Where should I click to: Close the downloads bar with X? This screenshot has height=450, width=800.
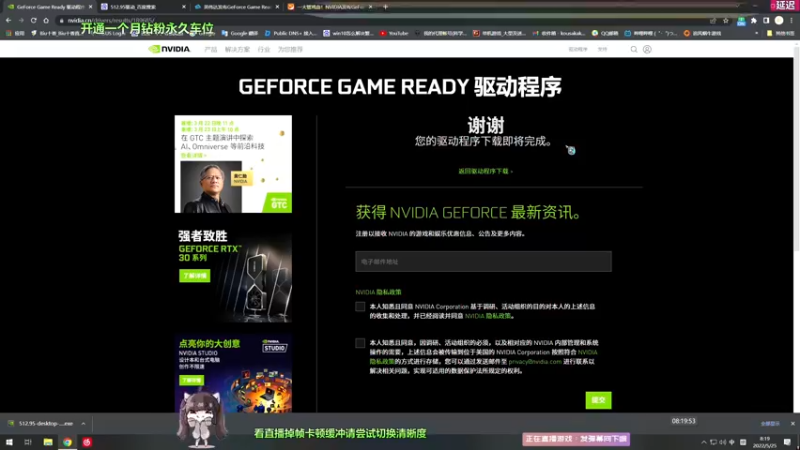point(793,423)
